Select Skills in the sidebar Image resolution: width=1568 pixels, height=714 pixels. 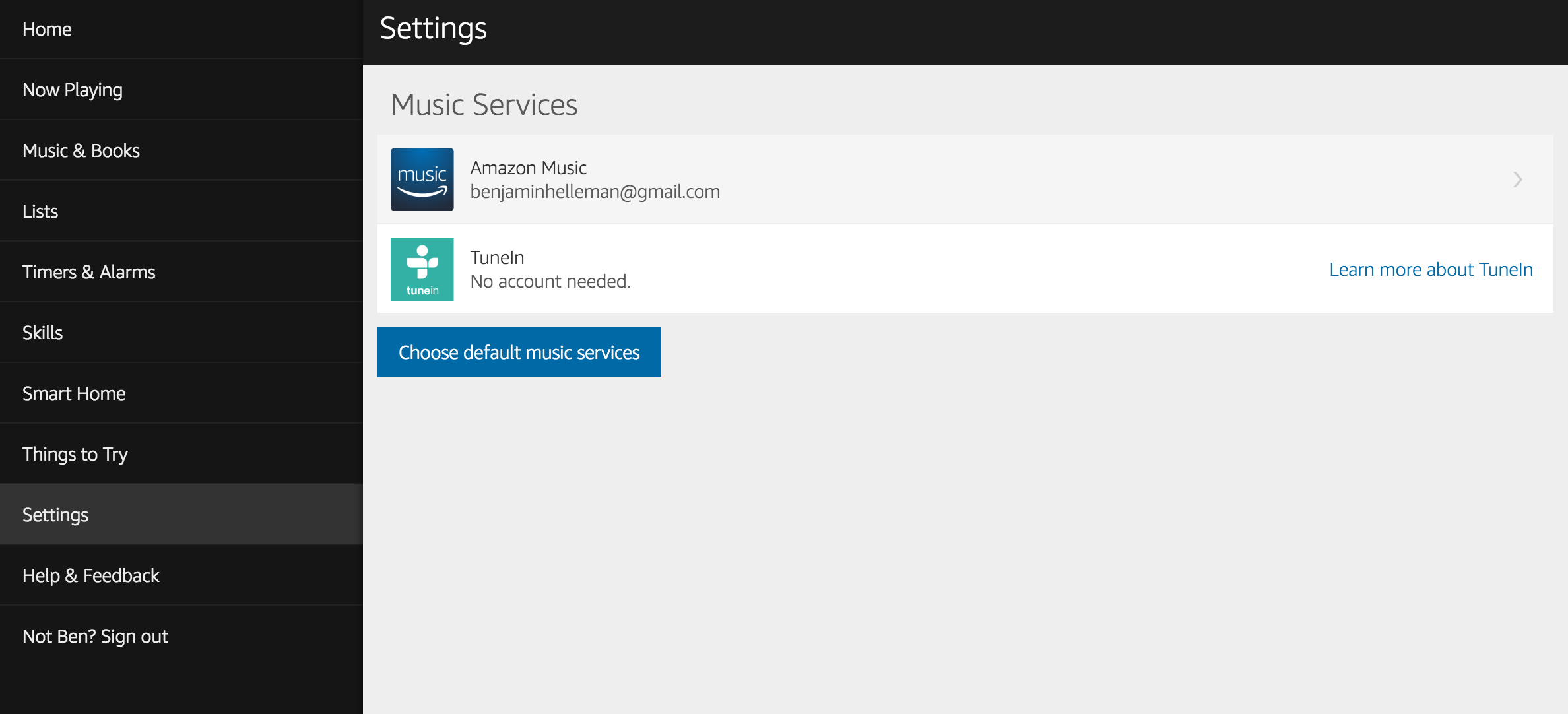click(181, 333)
